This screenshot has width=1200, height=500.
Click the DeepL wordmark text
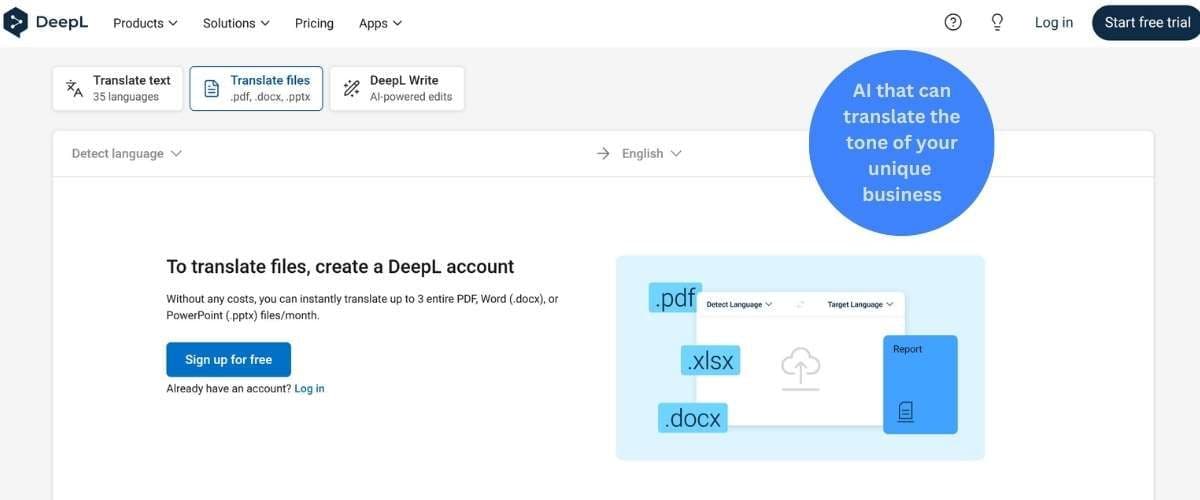pos(62,22)
